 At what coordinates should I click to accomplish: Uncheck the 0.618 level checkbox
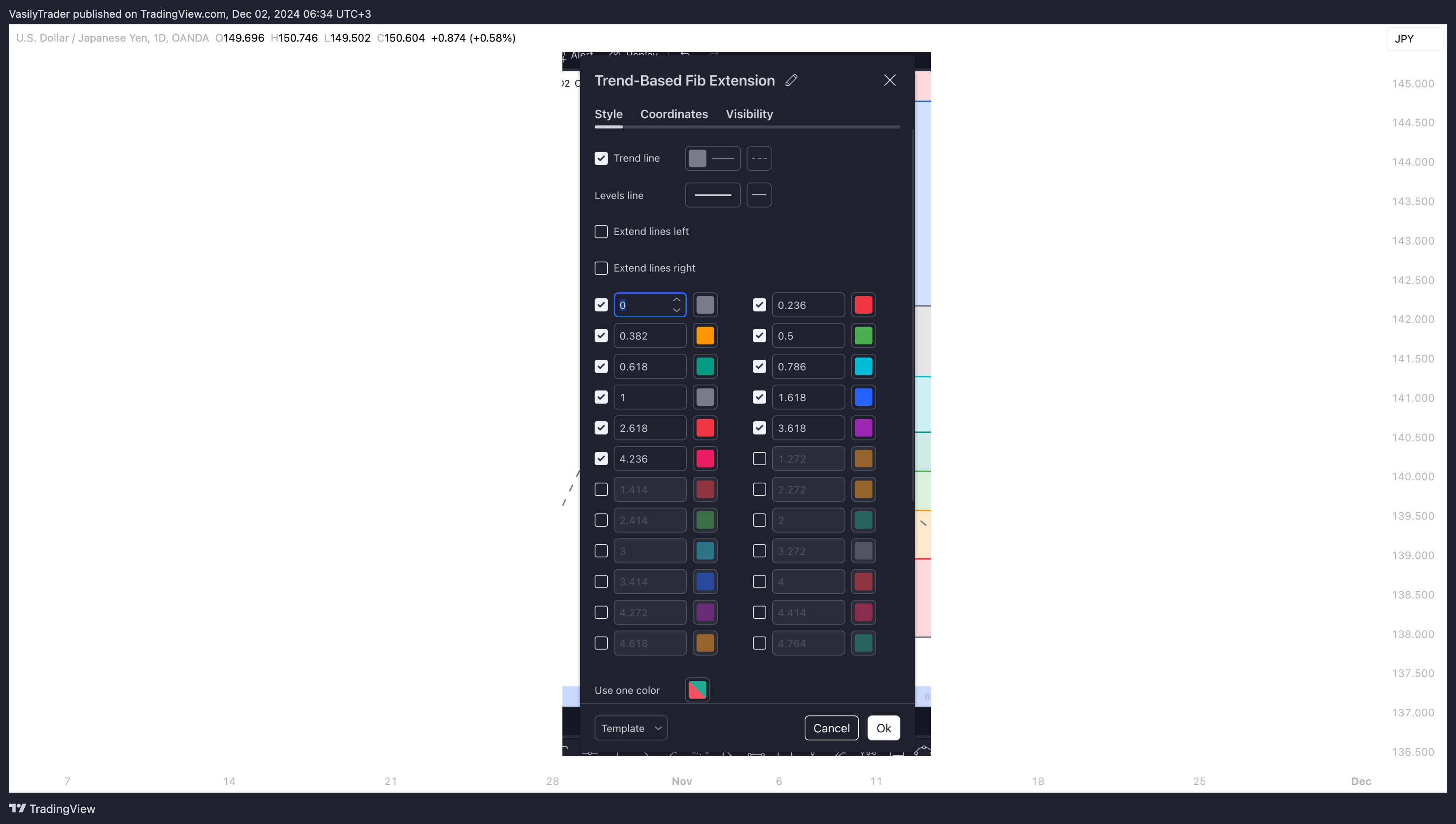(x=601, y=367)
